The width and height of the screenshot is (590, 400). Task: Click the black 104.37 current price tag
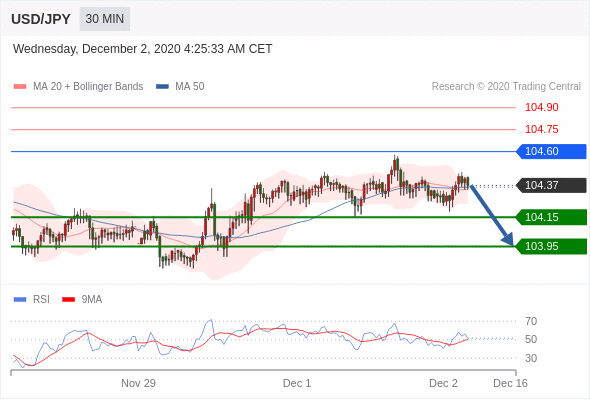point(551,185)
